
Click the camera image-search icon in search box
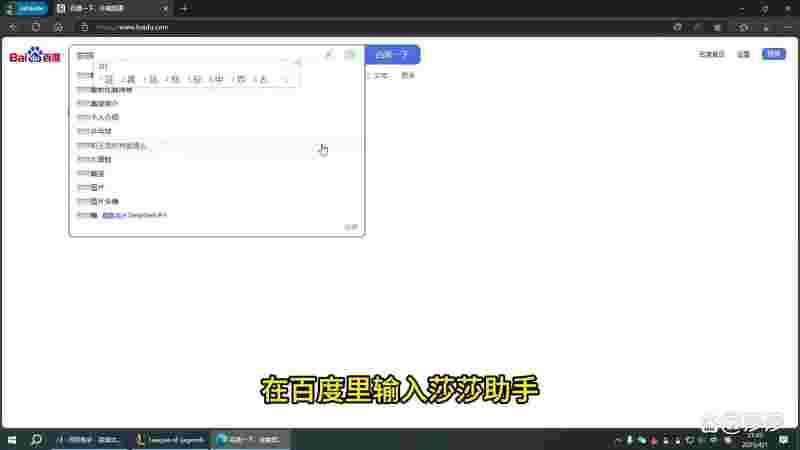click(x=350, y=55)
